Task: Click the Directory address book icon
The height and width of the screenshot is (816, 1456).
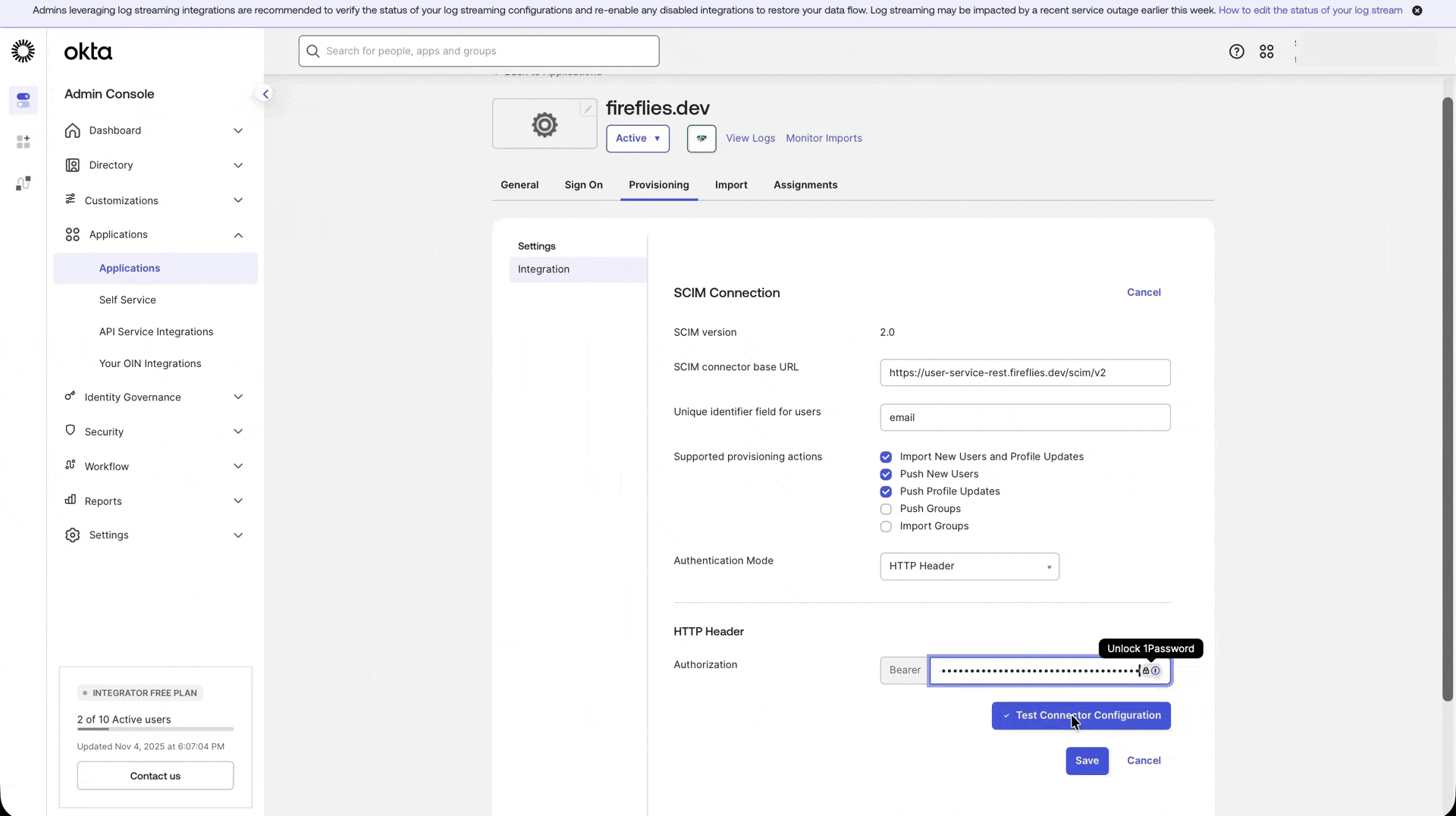Action: click(72, 165)
